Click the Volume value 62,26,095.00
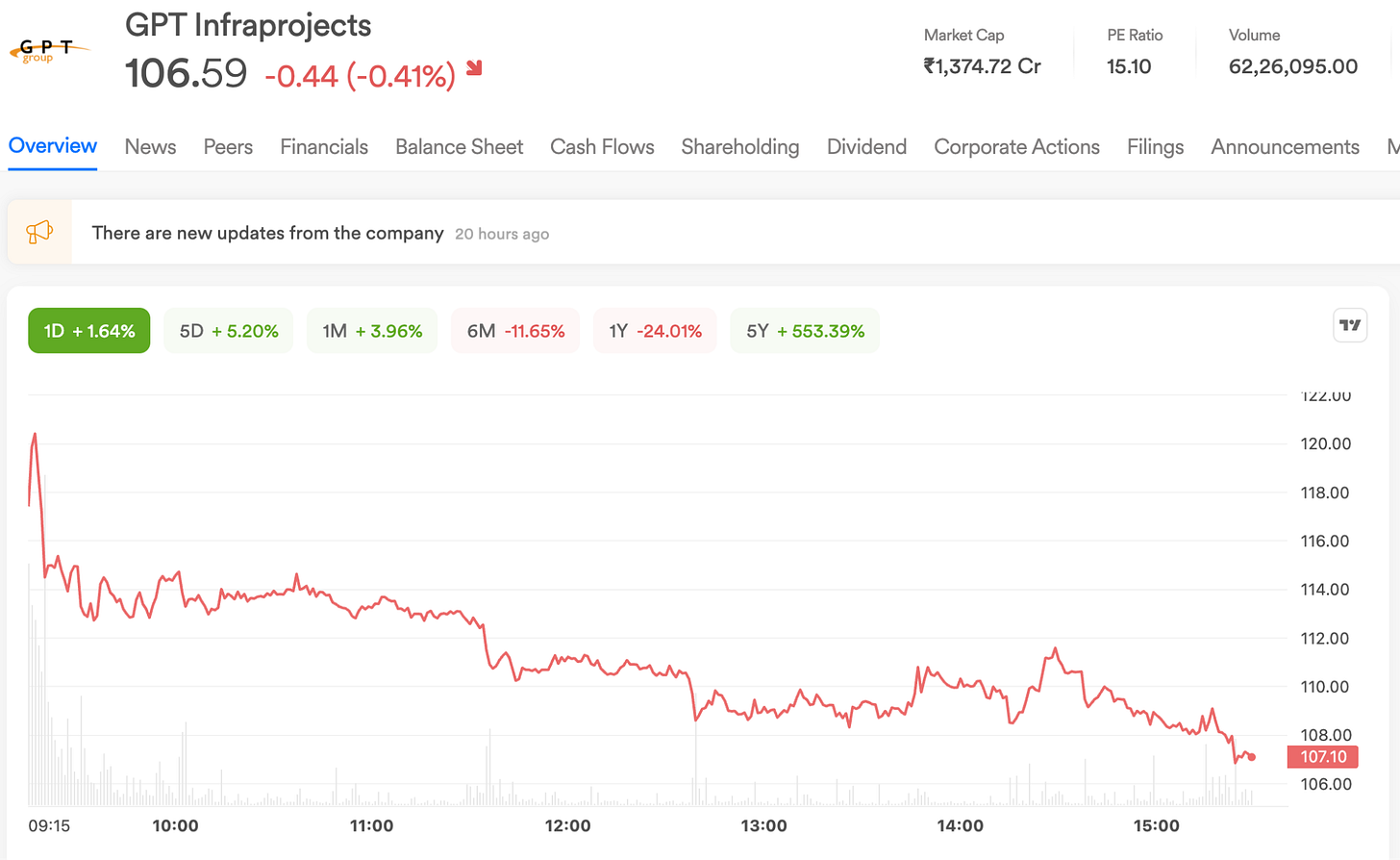 (x=1293, y=66)
